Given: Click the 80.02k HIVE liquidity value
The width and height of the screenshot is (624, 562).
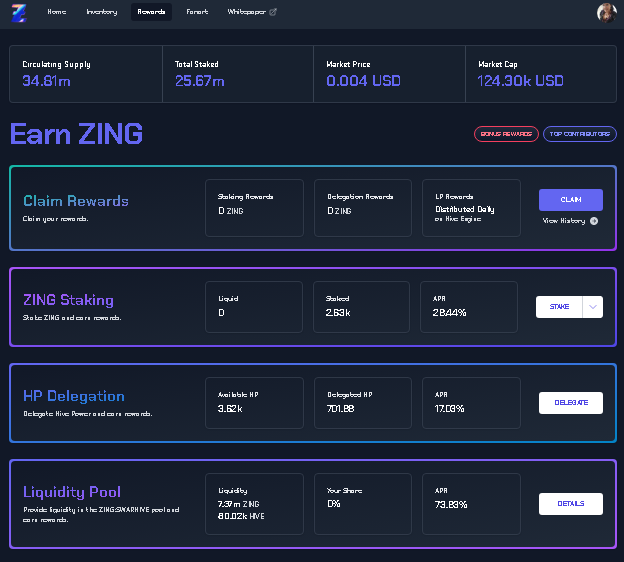Looking at the screenshot, I should (x=241, y=516).
